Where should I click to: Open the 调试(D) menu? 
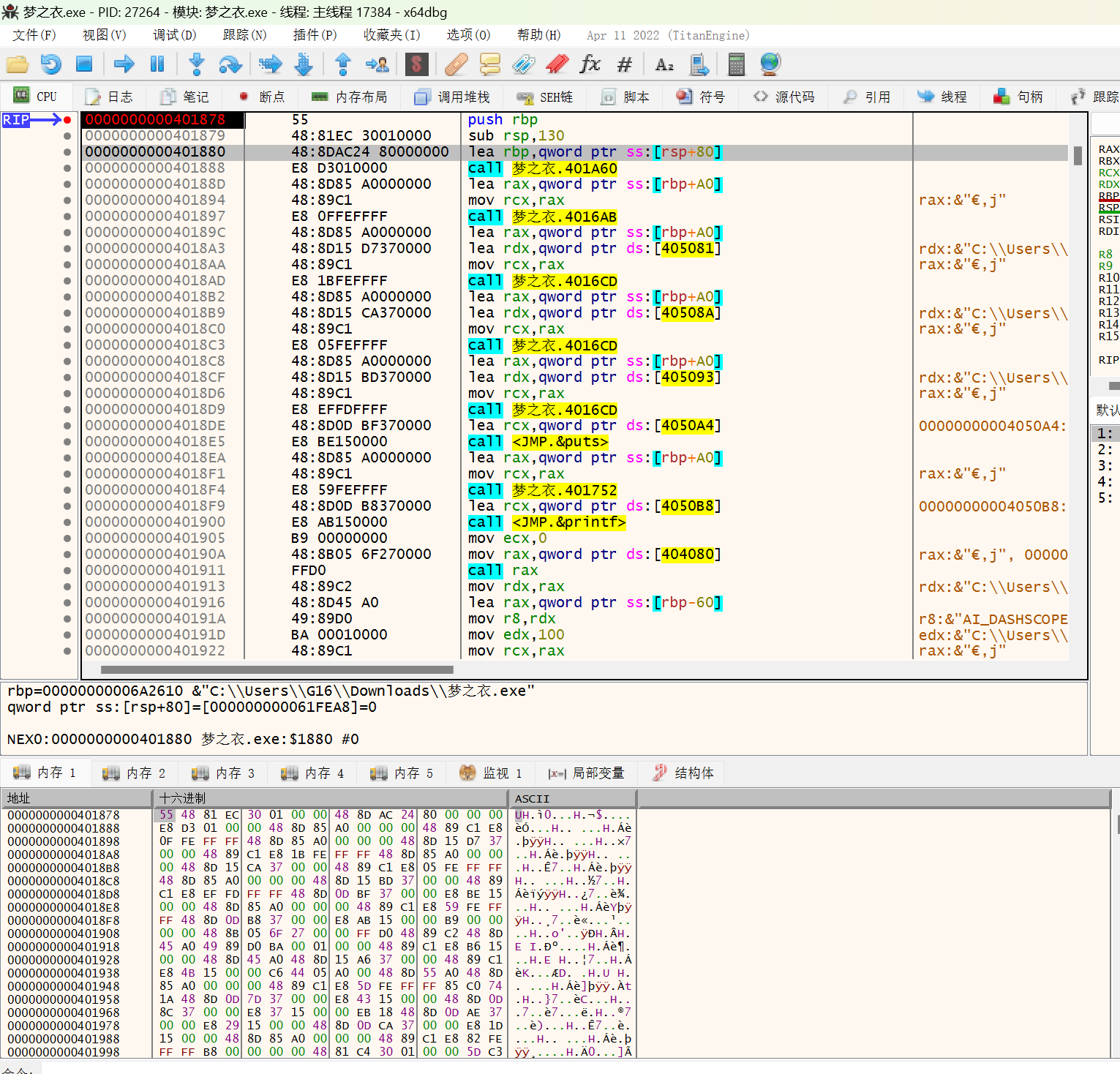(x=174, y=35)
